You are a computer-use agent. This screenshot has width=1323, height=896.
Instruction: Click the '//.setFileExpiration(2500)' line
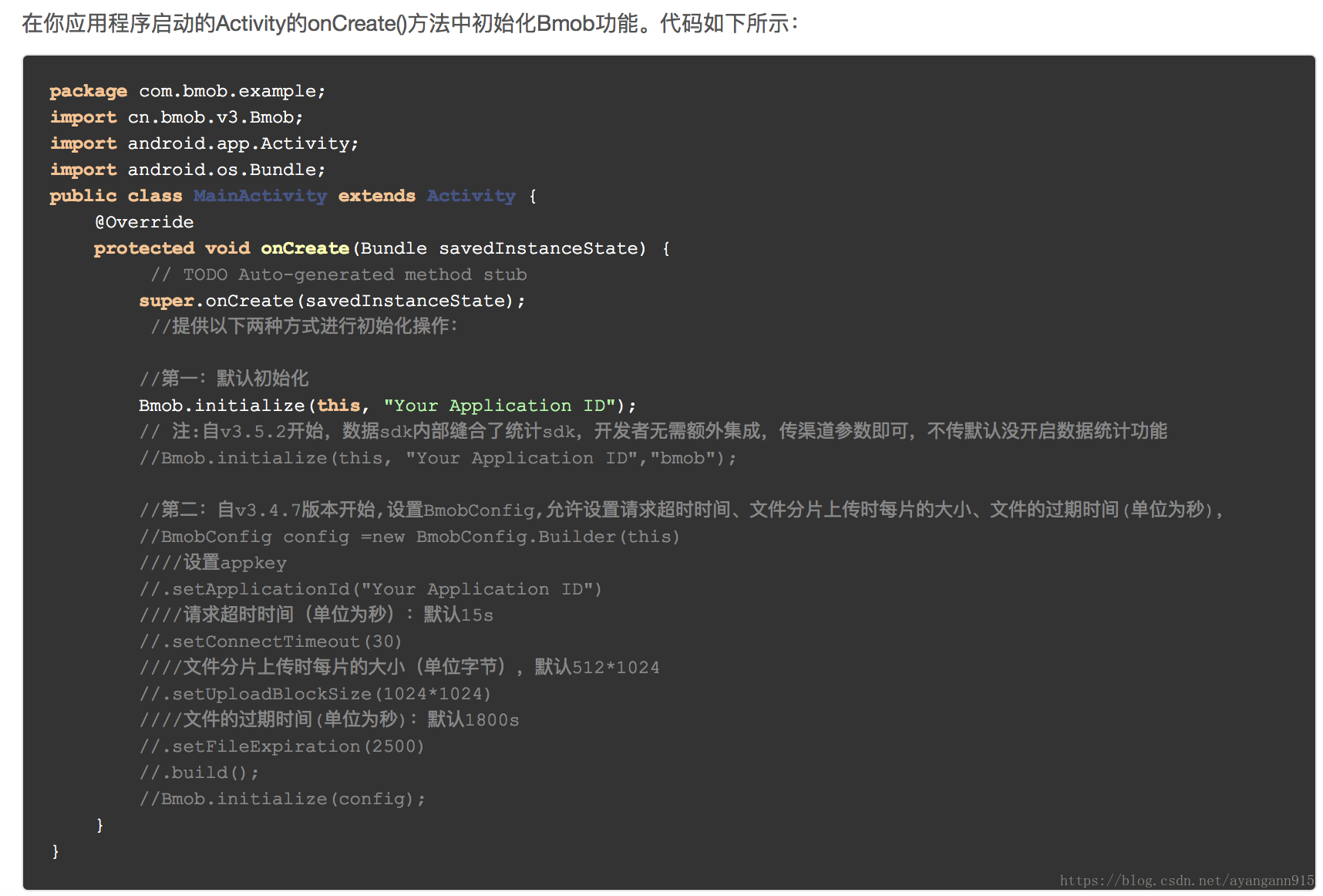(282, 746)
